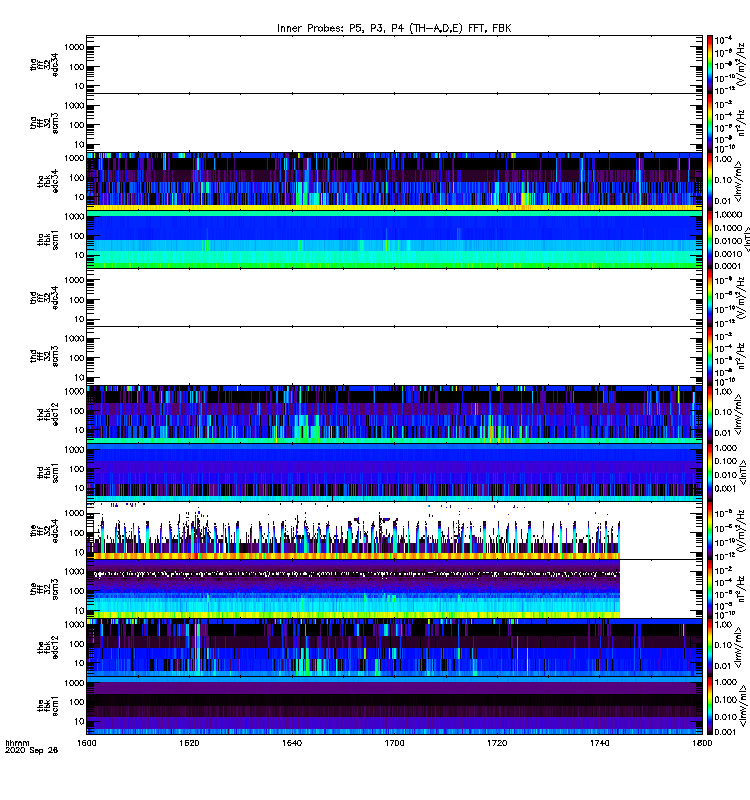Viewport: 750px width, 800px height.
Task: Click the 1620 time axis label
Action: pyautogui.click(x=189, y=743)
